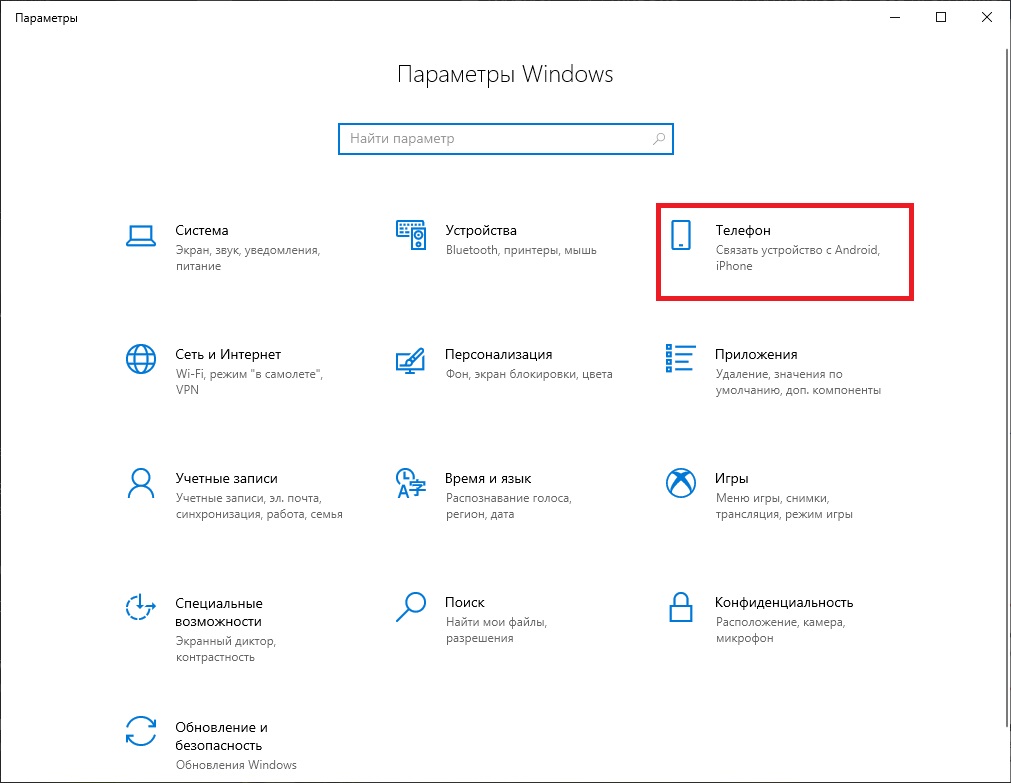Open the Персонализация heading
Viewport: 1011px width, 783px height.
[x=498, y=354]
